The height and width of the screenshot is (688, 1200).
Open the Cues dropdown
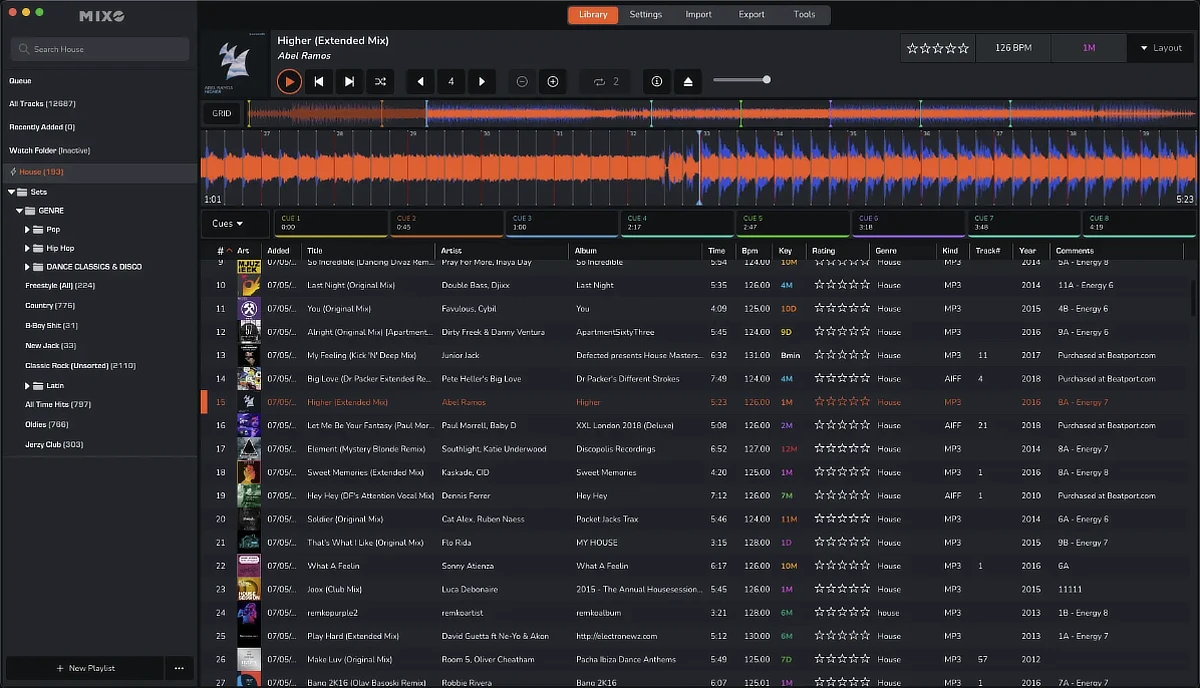coord(235,223)
